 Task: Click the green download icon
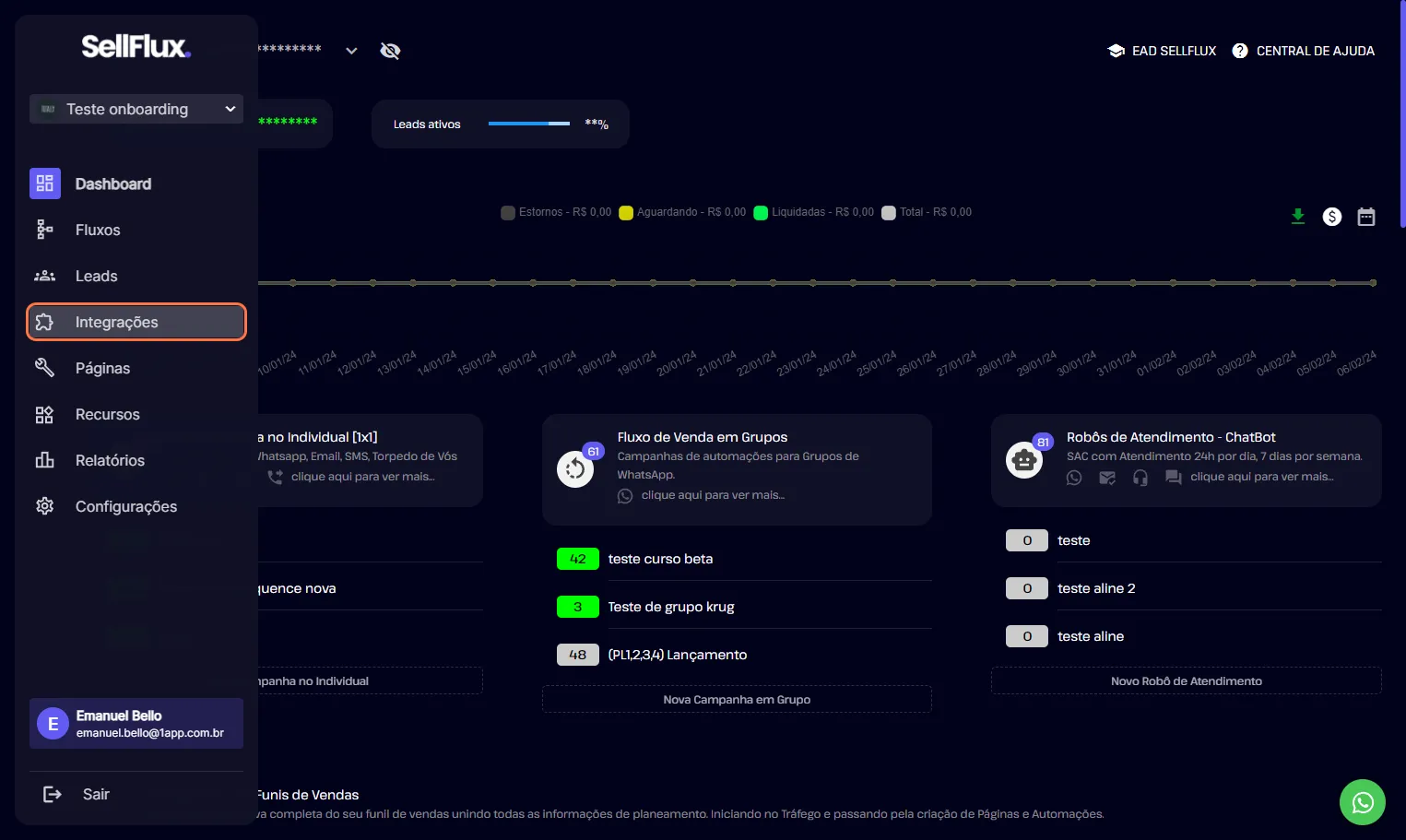pos(1298,217)
